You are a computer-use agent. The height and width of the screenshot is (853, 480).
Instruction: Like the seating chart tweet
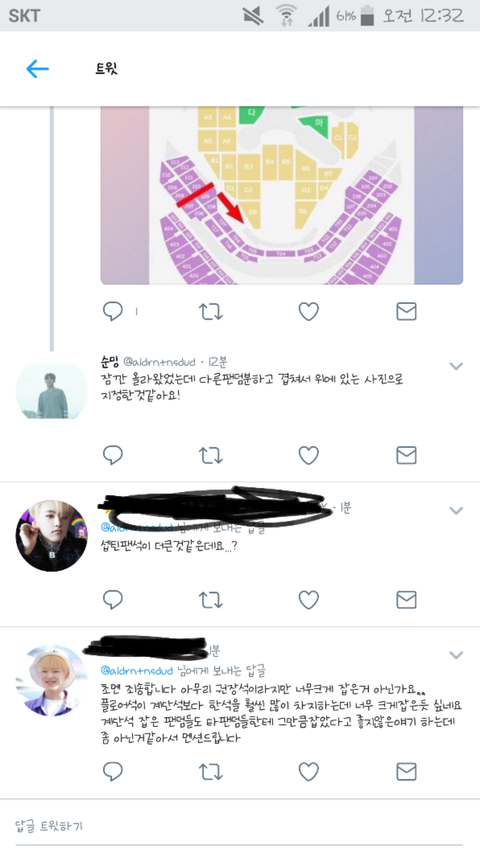(309, 311)
